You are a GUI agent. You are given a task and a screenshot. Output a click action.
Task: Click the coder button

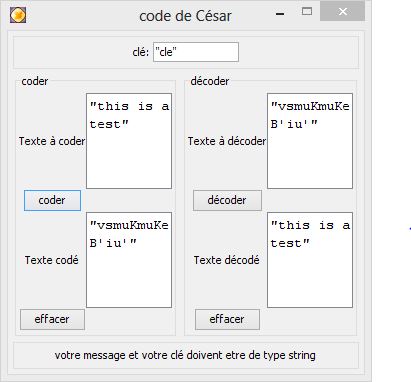click(x=52, y=200)
